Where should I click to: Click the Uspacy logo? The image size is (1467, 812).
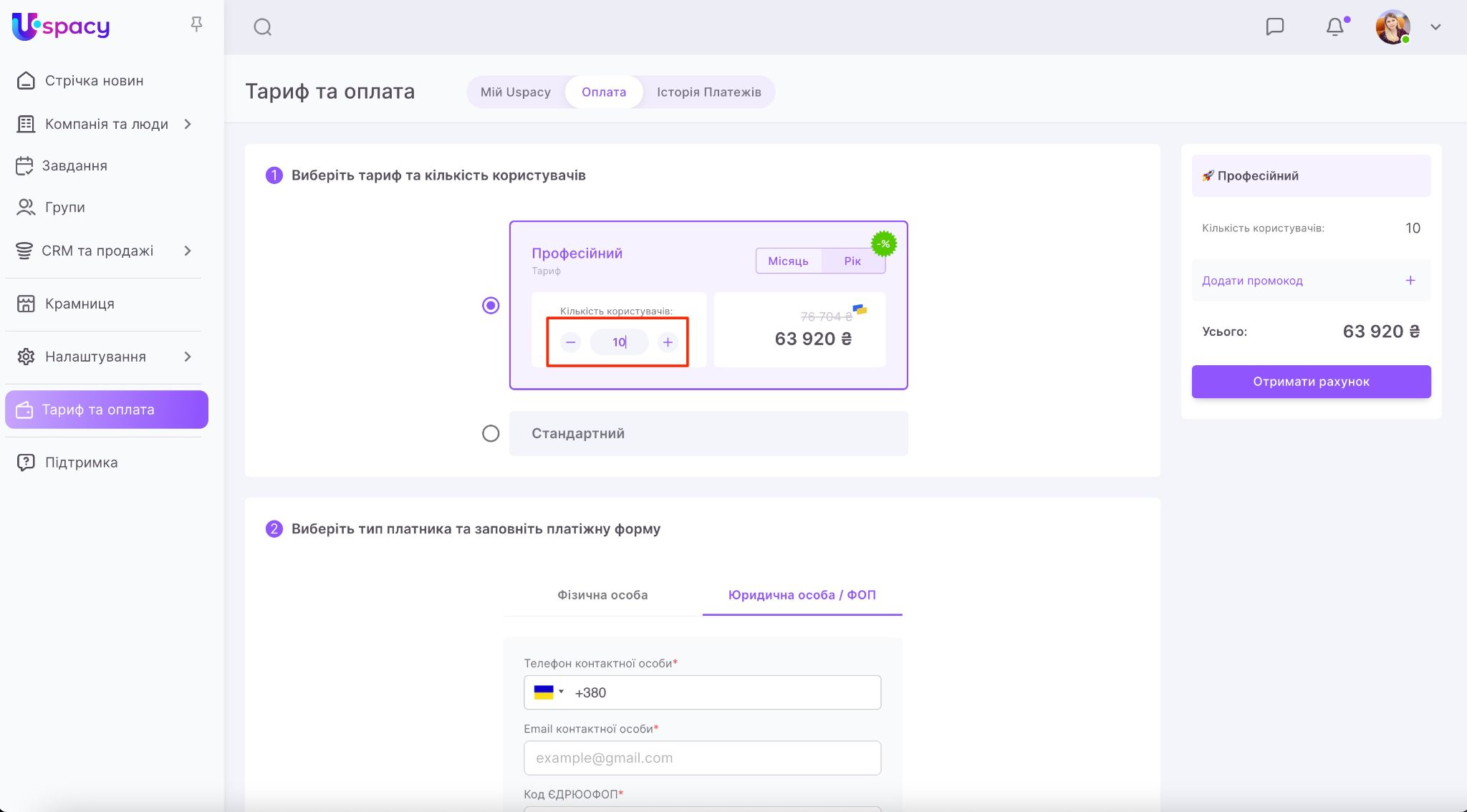click(x=61, y=26)
